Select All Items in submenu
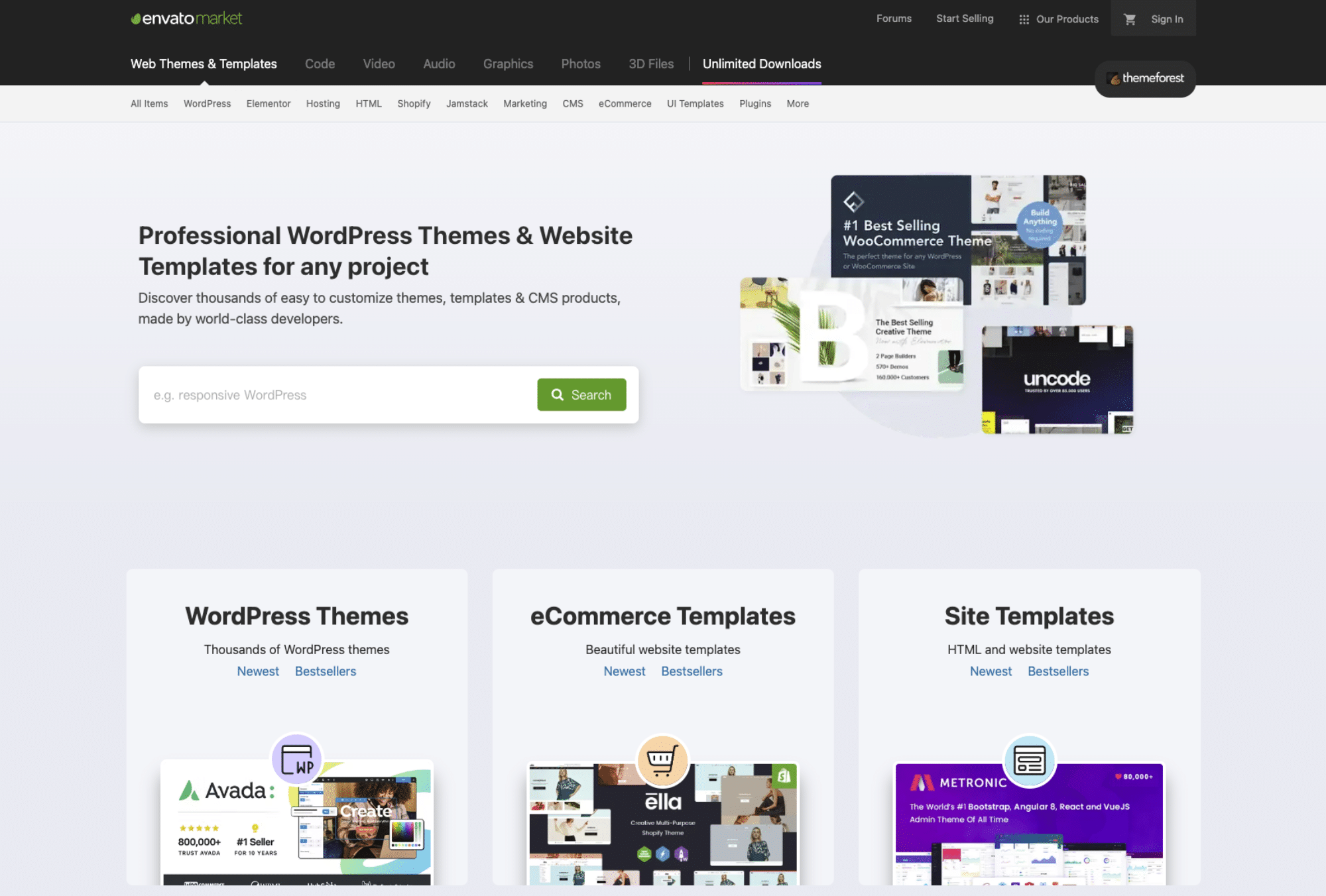Image resolution: width=1326 pixels, height=896 pixels. coord(149,103)
